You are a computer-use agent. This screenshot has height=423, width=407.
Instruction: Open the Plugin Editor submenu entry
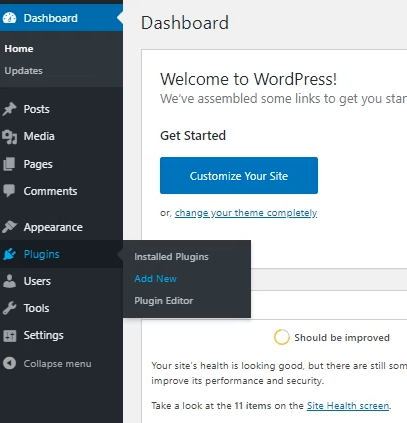[x=163, y=301]
